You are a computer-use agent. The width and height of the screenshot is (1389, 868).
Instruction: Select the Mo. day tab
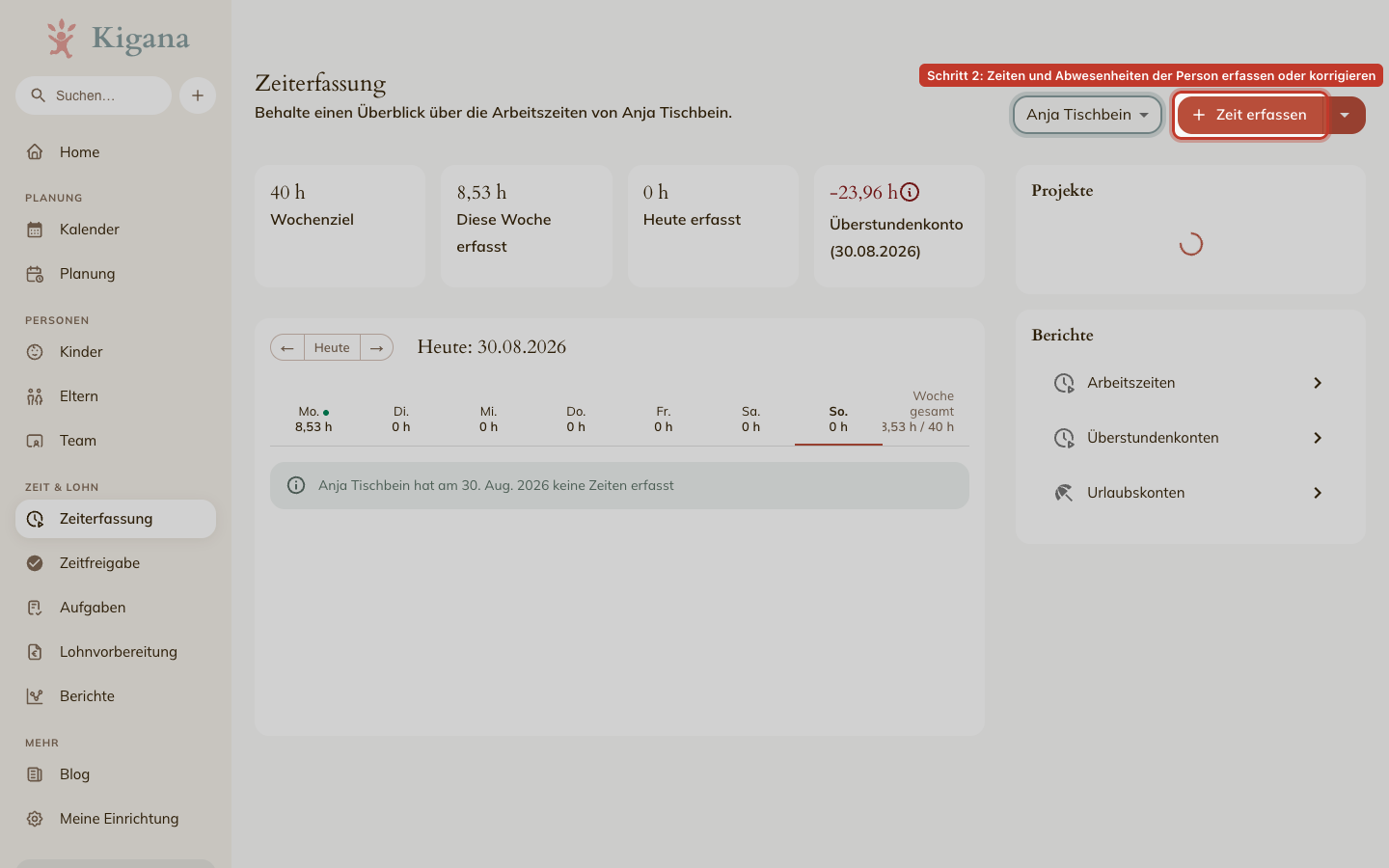point(313,419)
